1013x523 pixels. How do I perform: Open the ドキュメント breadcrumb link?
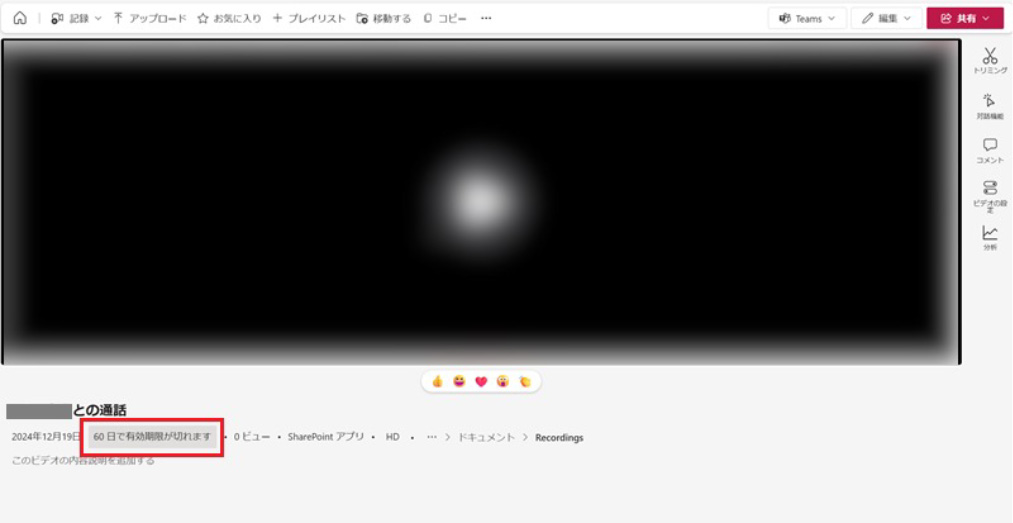[486, 437]
